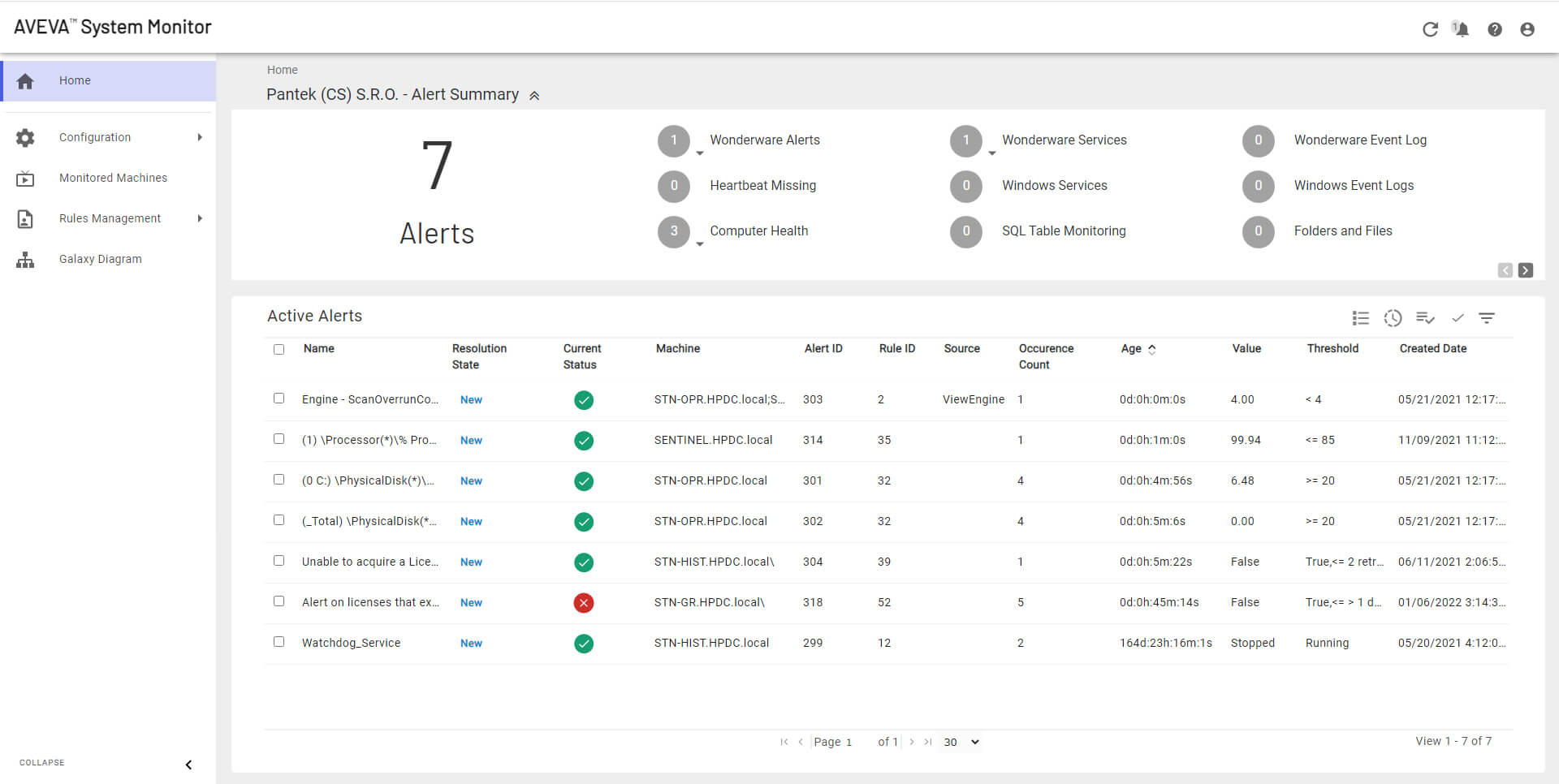1559x784 pixels.
Task: Open the user account icon
Action: point(1527,29)
